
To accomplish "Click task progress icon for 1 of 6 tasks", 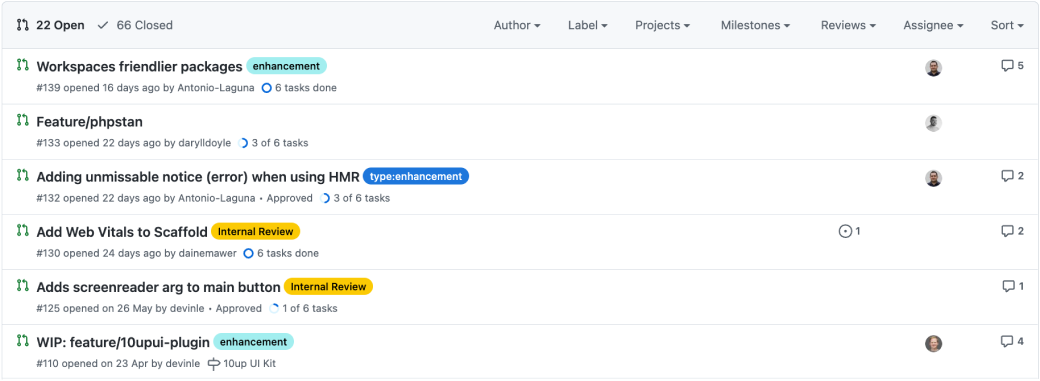I will [275, 308].
